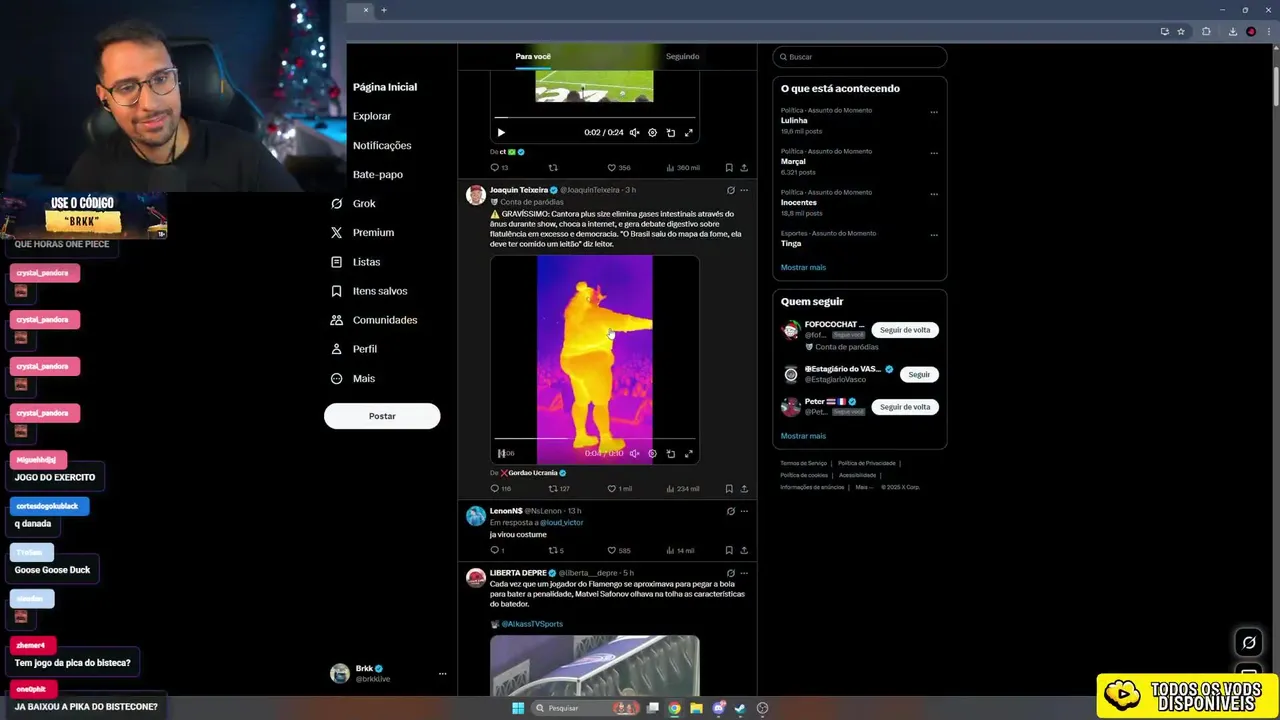Show more accounts in Quem seguir
Viewport: 1280px width, 720px height.
[x=803, y=436]
